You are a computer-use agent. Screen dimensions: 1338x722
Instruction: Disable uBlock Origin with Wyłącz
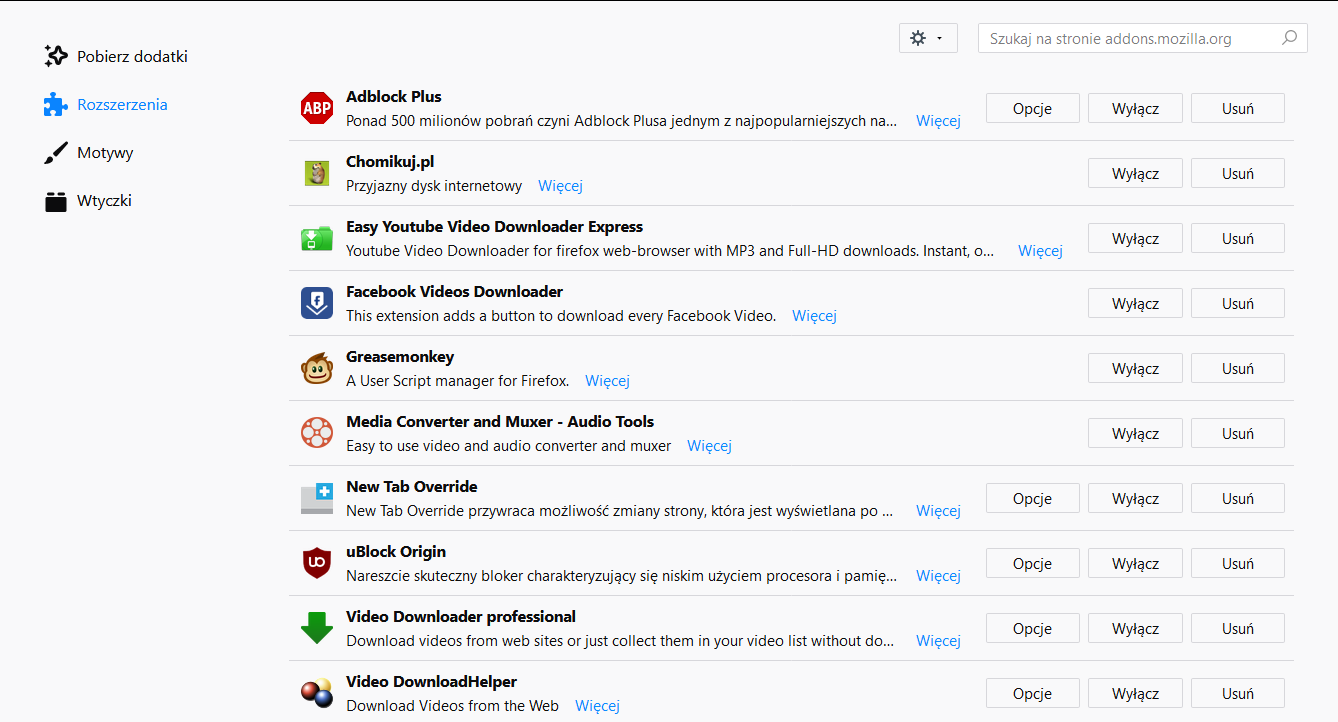[x=1135, y=563]
